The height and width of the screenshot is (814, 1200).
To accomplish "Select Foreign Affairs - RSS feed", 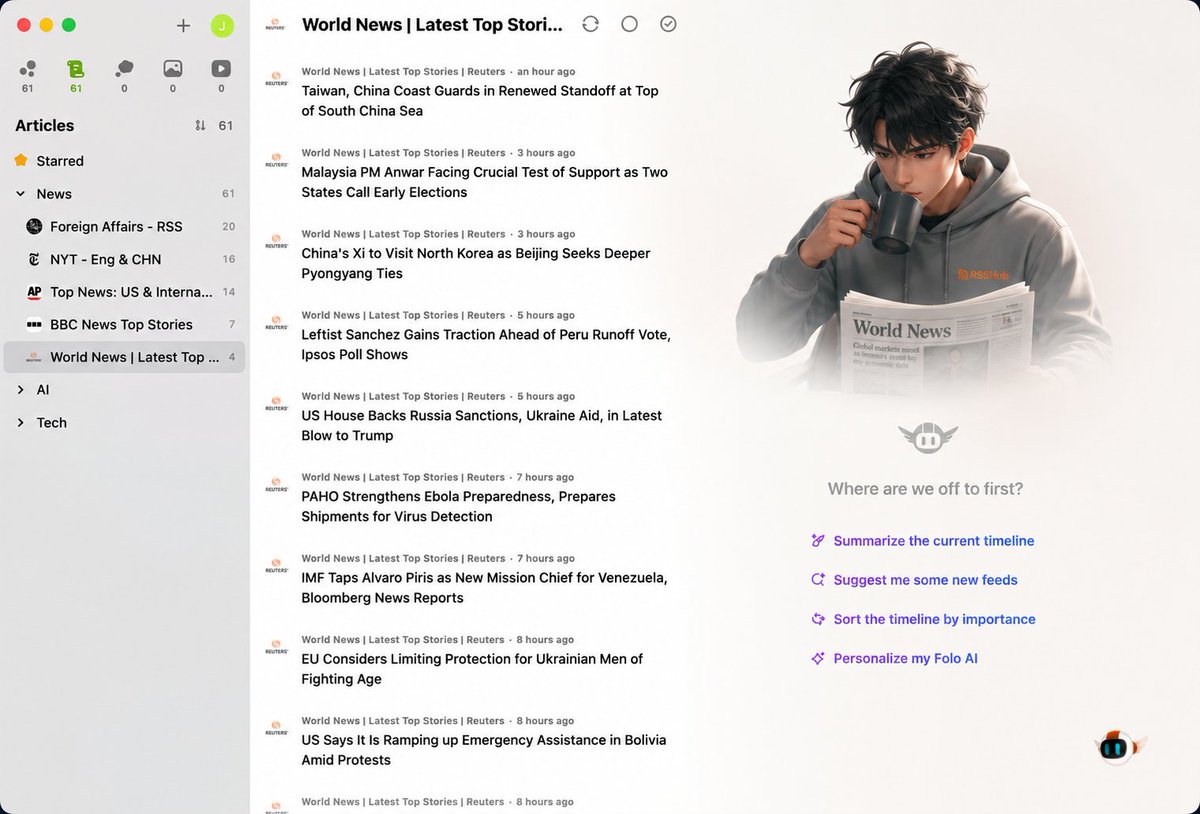I will tap(123, 227).
